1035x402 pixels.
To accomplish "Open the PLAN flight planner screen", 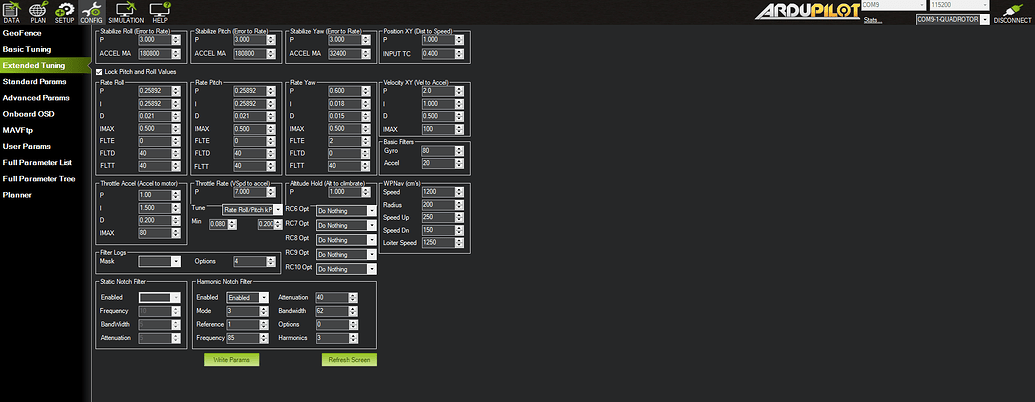I will (x=38, y=12).
